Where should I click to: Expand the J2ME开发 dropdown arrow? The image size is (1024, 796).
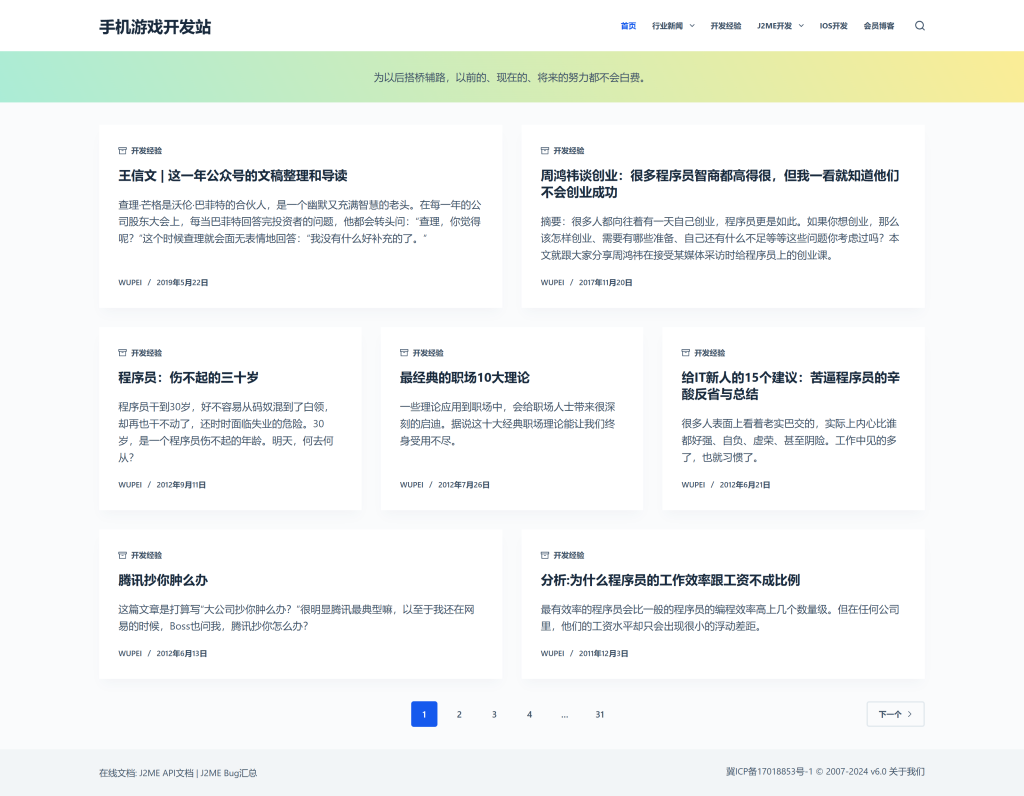(801, 26)
